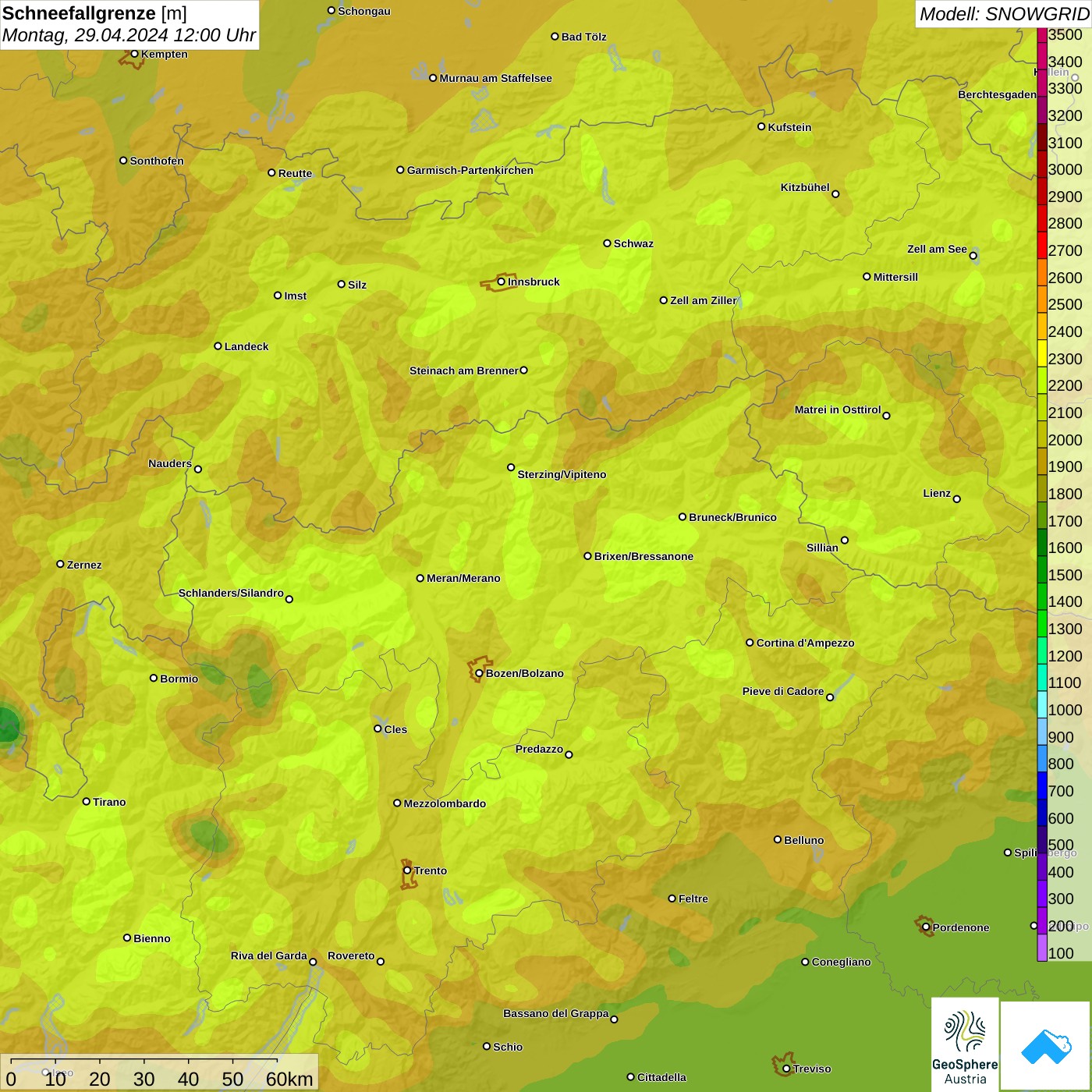Image resolution: width=1092 pixels, height=1092 pixels.
Task: Pick the Bormio location marker dot
Action: pos(154,678)
